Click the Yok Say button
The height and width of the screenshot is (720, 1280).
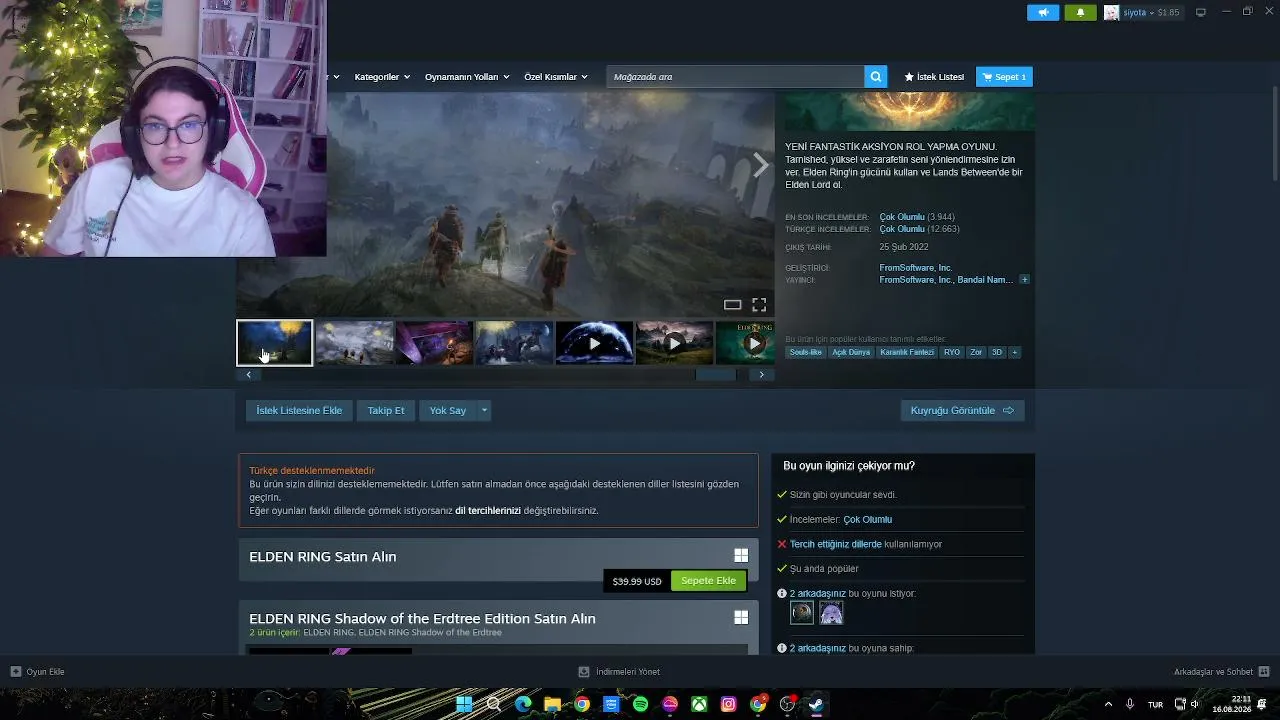point(448,410)
